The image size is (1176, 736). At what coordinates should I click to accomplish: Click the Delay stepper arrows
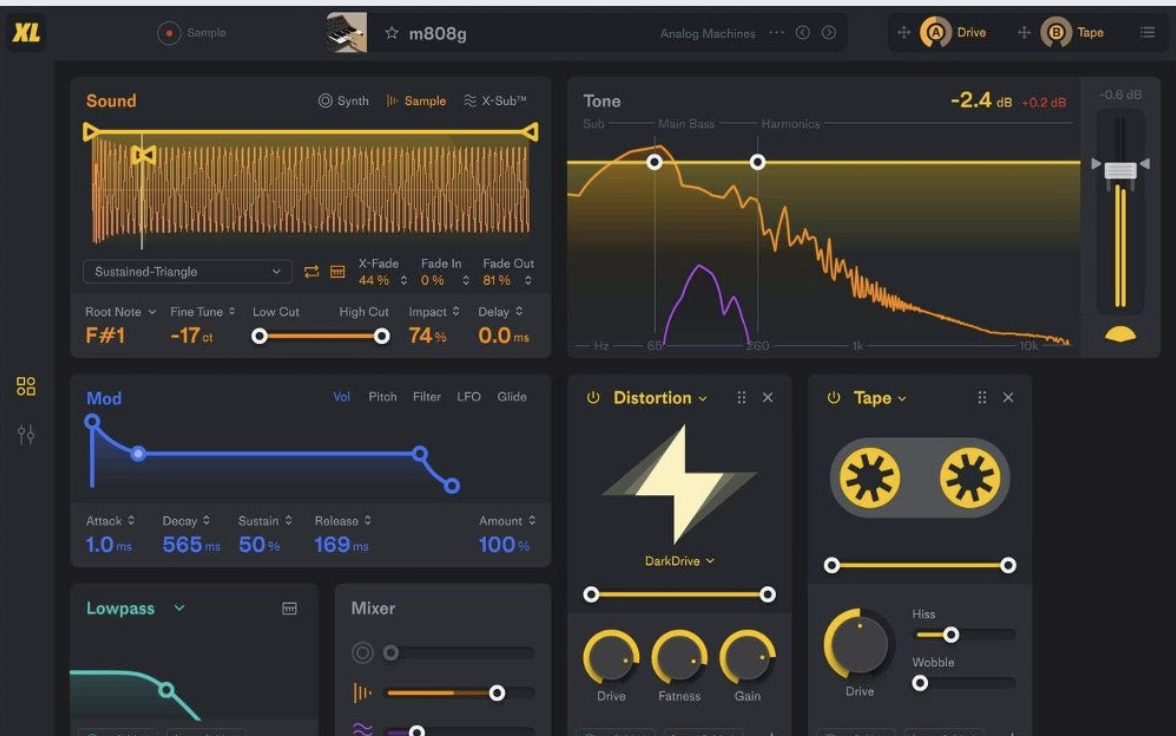point(519,311)
